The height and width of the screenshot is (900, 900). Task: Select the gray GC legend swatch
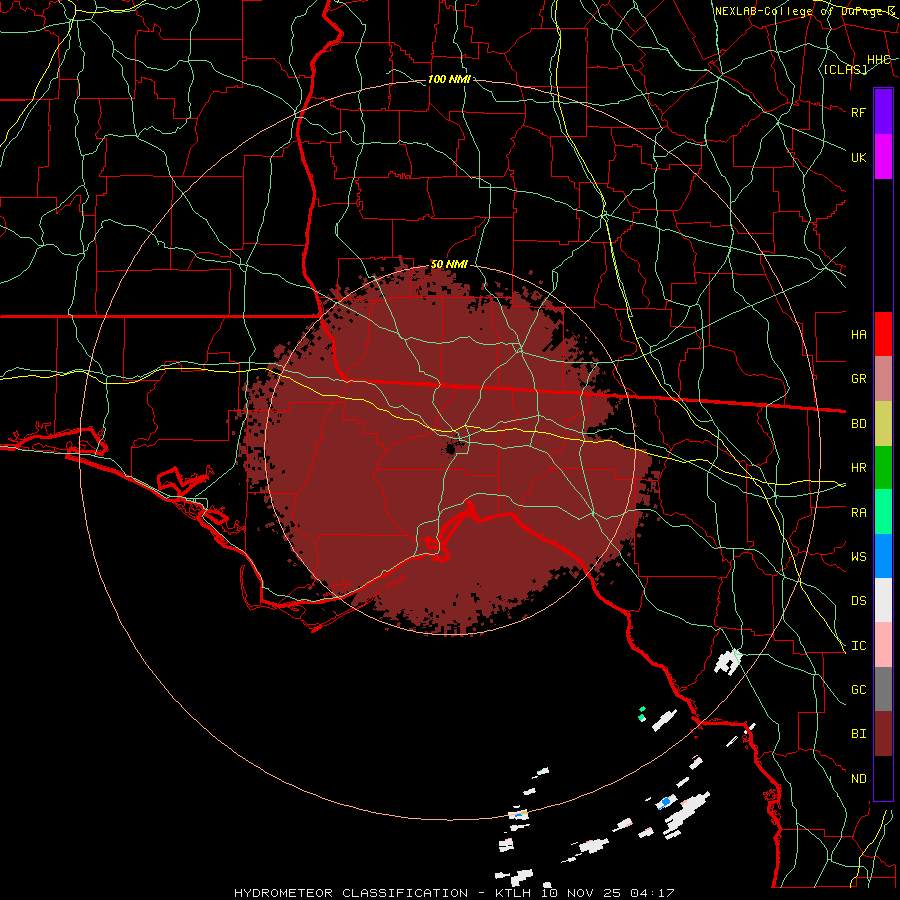(x=883, y=689)
